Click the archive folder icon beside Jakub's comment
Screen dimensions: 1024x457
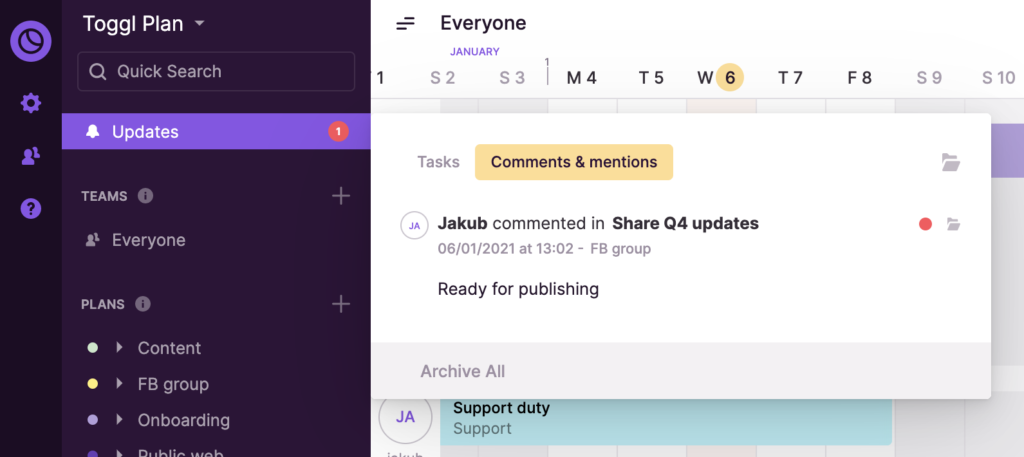tap(953, 224)
